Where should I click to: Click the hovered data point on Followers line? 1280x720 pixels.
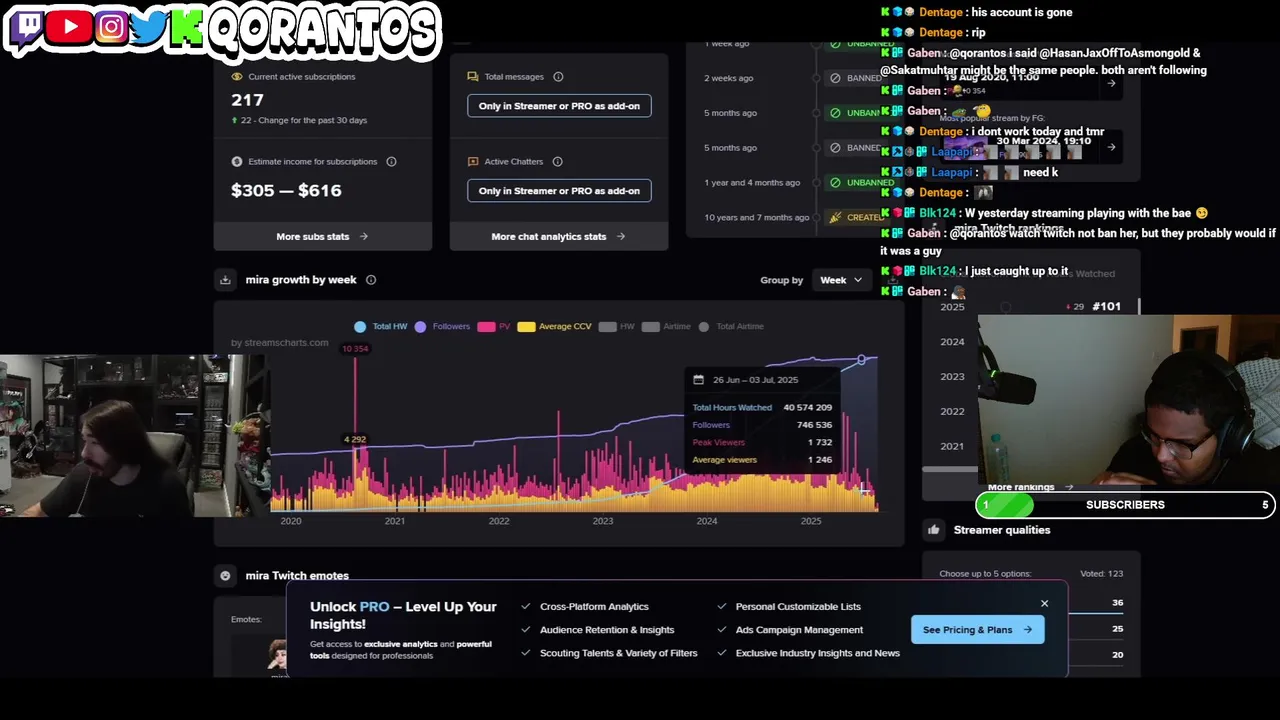(861, 360)
